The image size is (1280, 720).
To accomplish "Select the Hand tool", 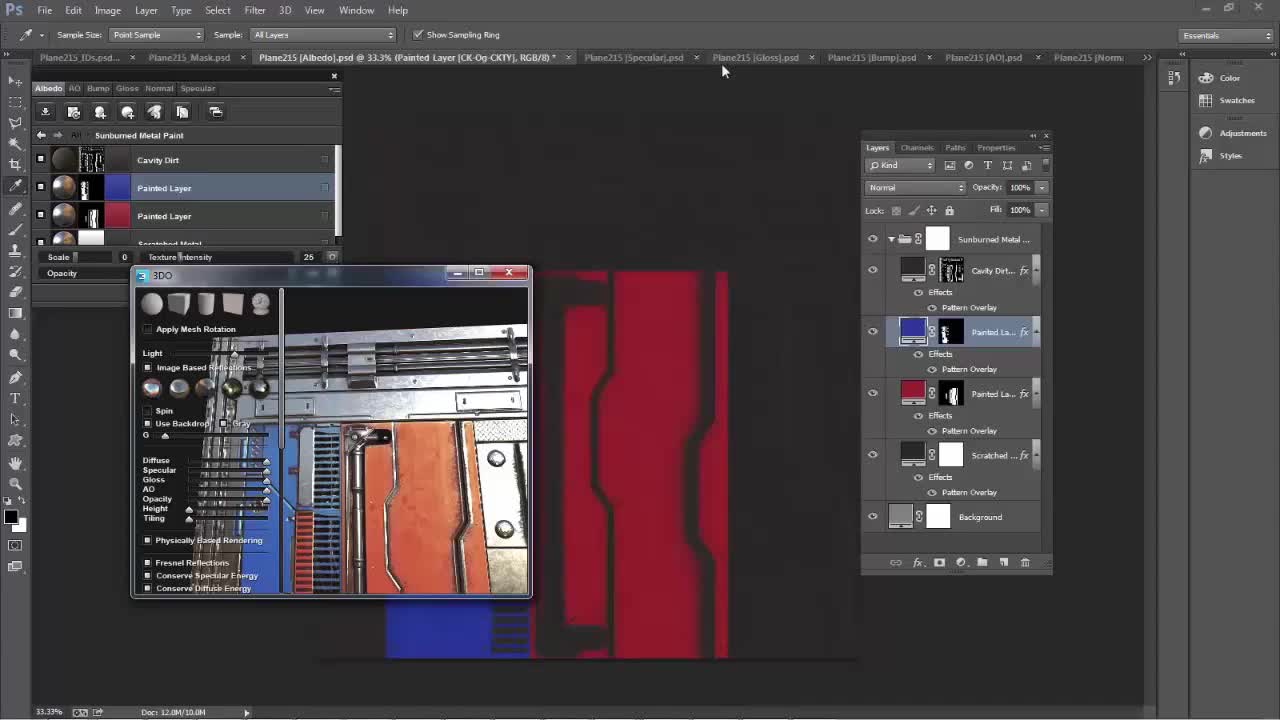I will 15,462.
